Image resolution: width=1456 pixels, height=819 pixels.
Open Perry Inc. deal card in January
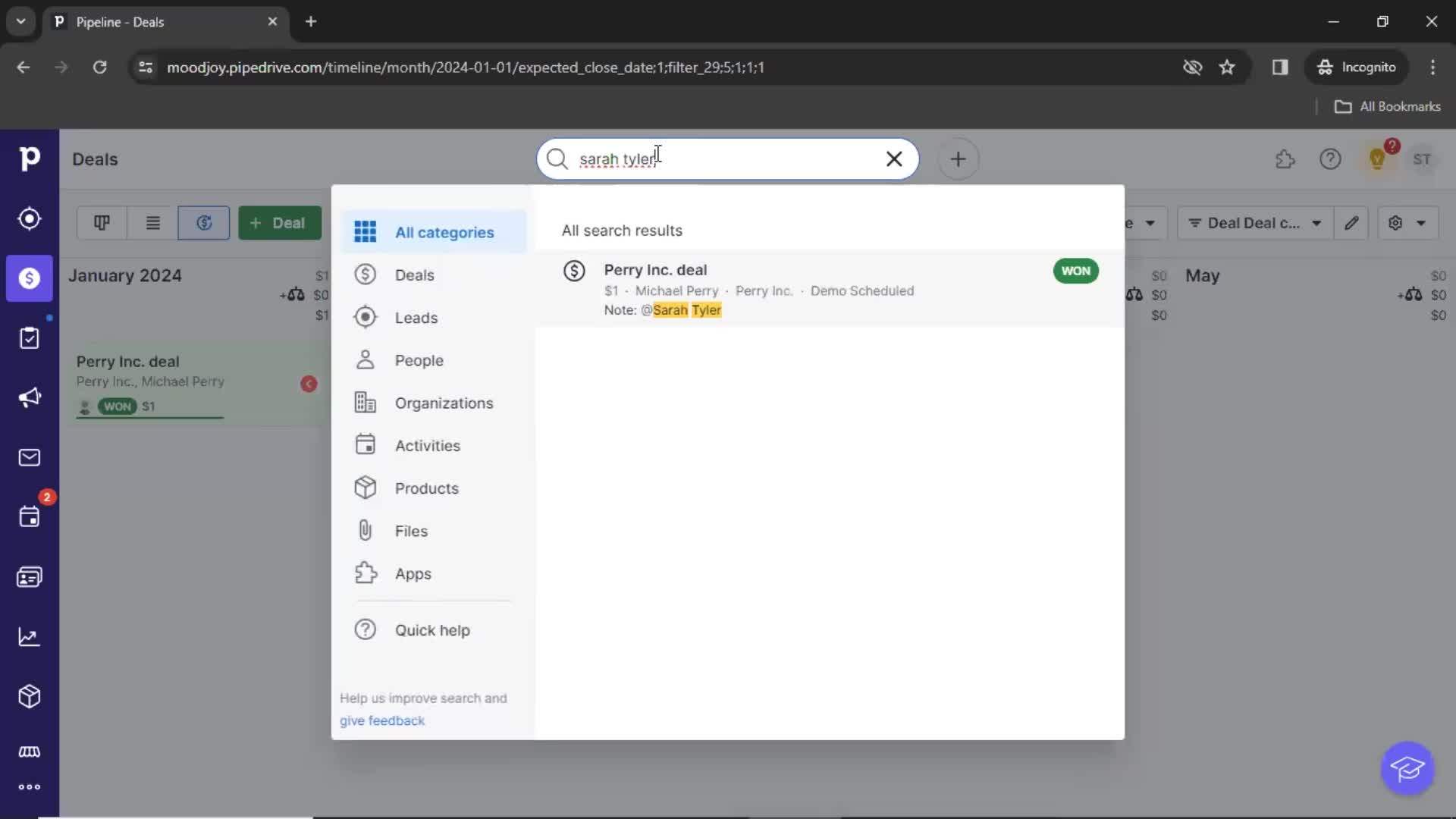coord(196,384)
